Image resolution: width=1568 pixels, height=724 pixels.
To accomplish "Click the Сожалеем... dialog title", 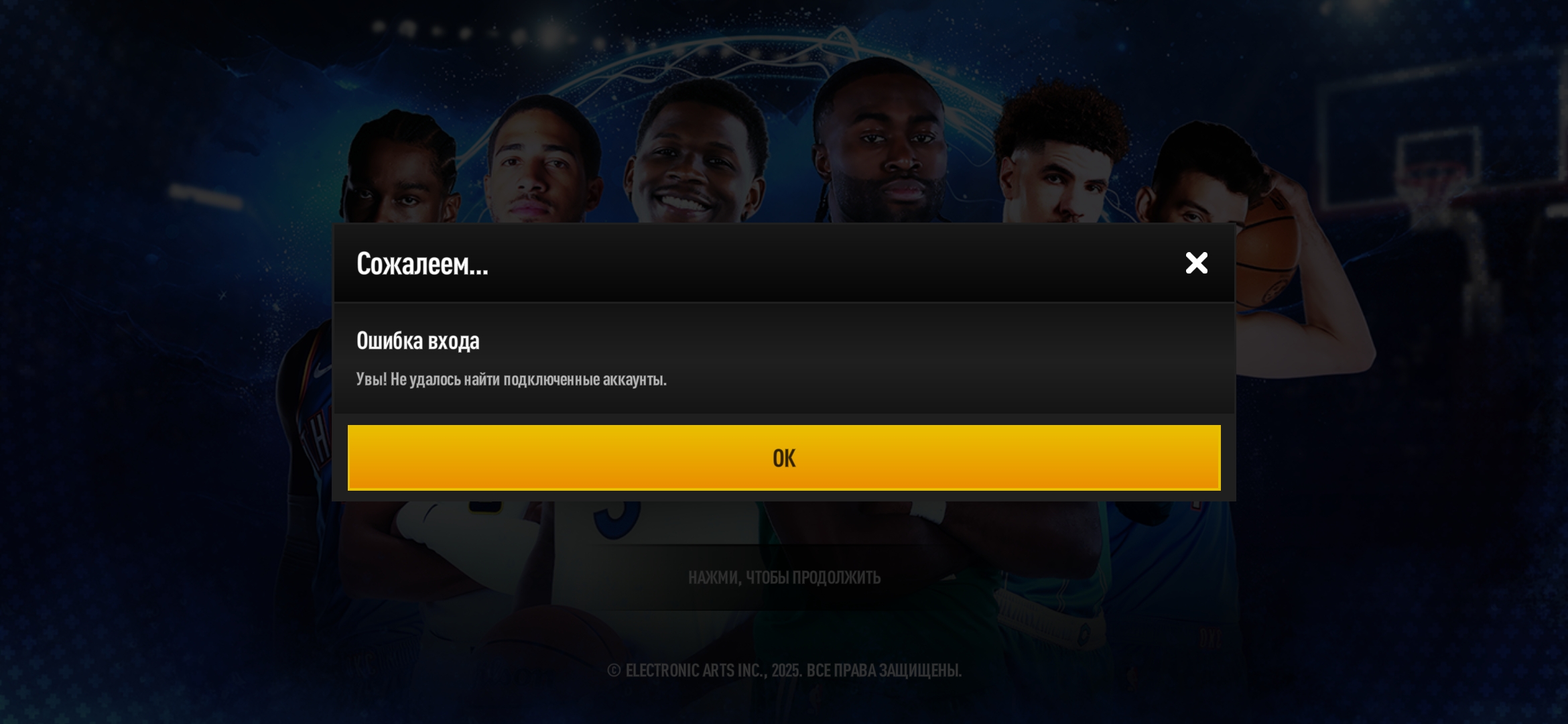I will pyautogui.click(x=422, y=263).
